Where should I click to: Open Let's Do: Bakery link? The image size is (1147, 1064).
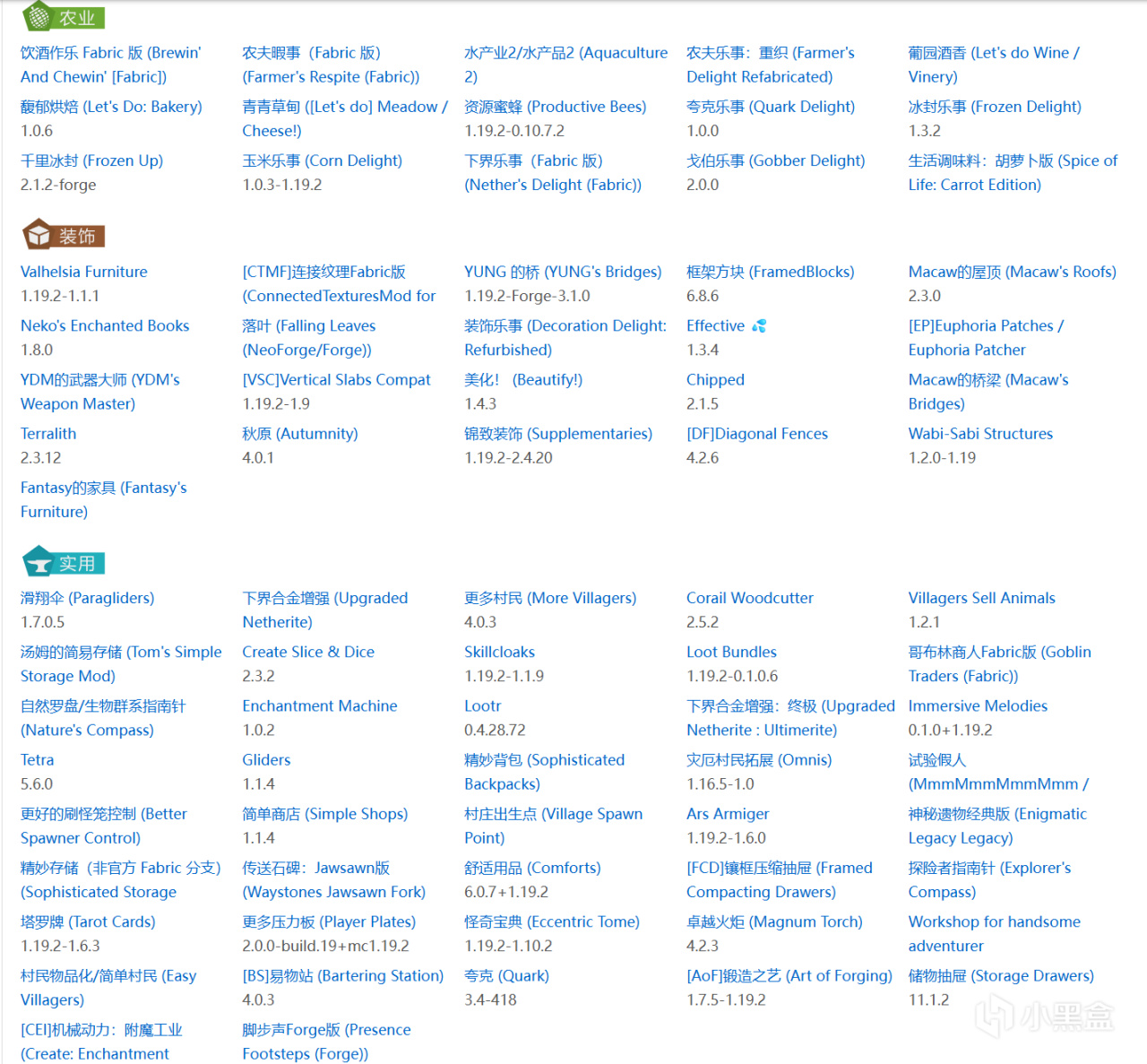coord(111,107)
